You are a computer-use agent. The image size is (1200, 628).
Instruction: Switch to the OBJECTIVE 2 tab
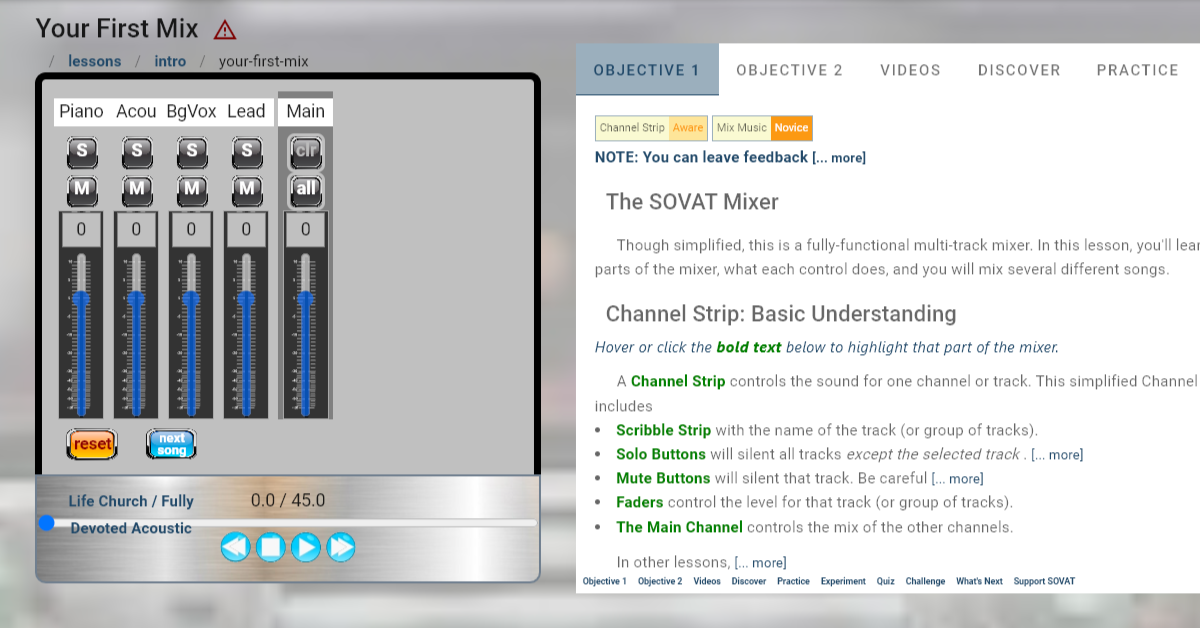click(789, 70)
